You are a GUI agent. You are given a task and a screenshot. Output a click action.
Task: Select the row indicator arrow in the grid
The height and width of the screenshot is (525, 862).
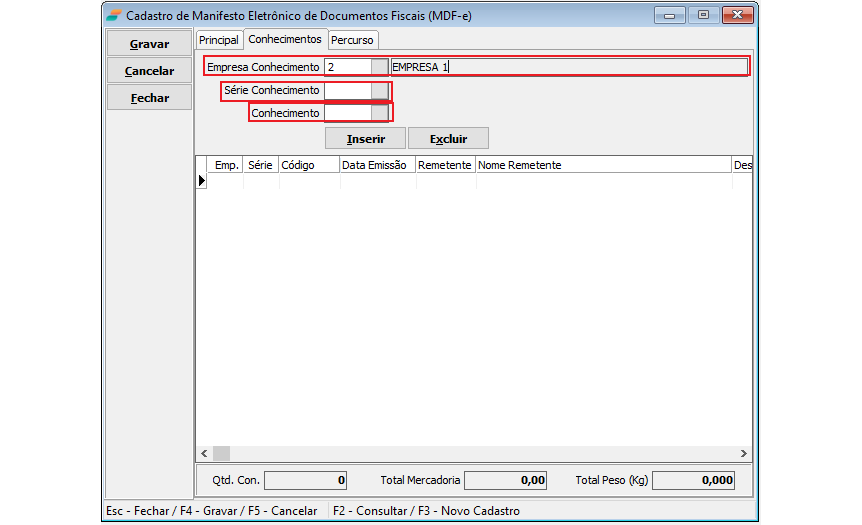point(201,181)
